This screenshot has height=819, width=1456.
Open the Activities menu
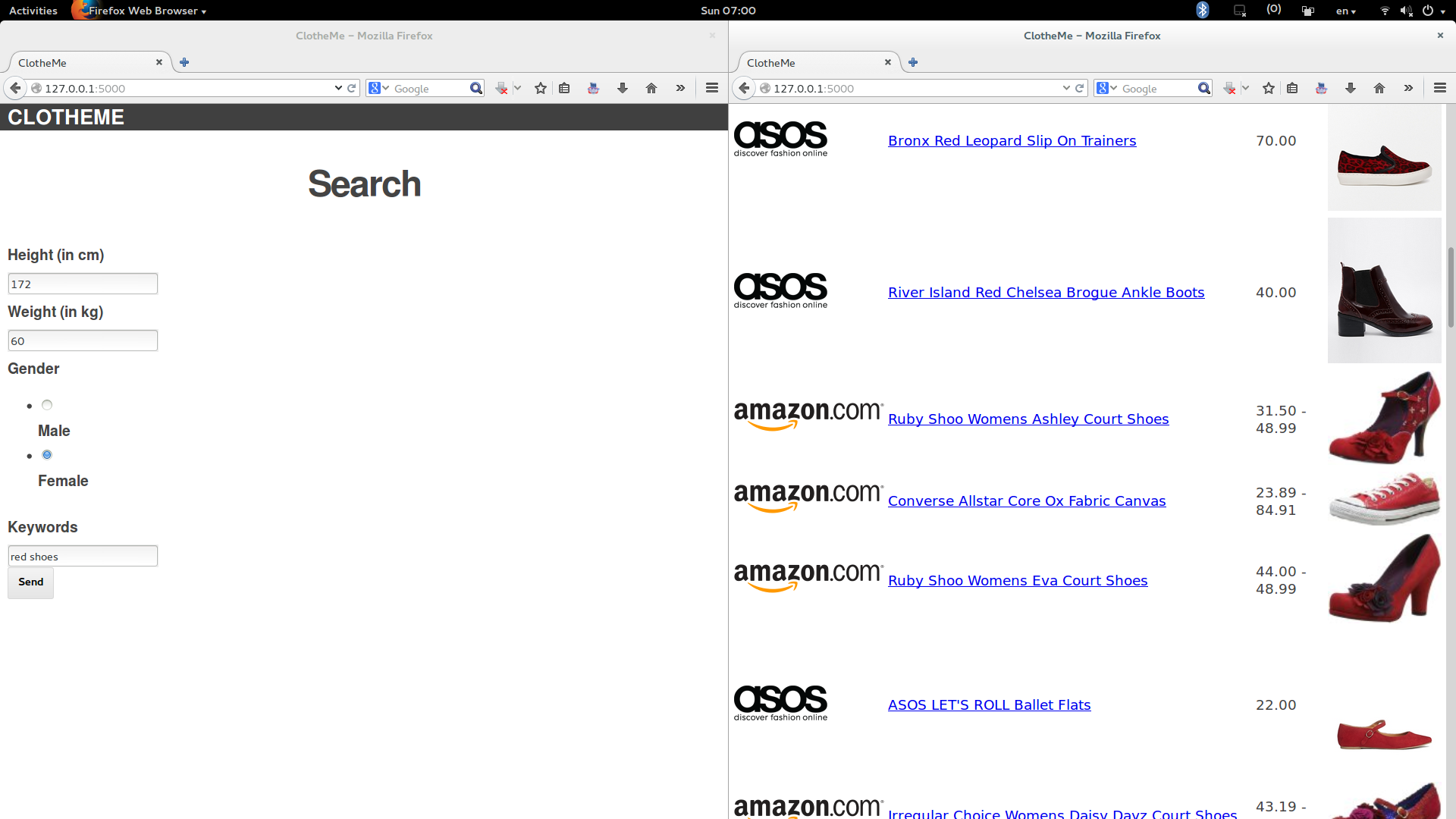click(33, 11)
